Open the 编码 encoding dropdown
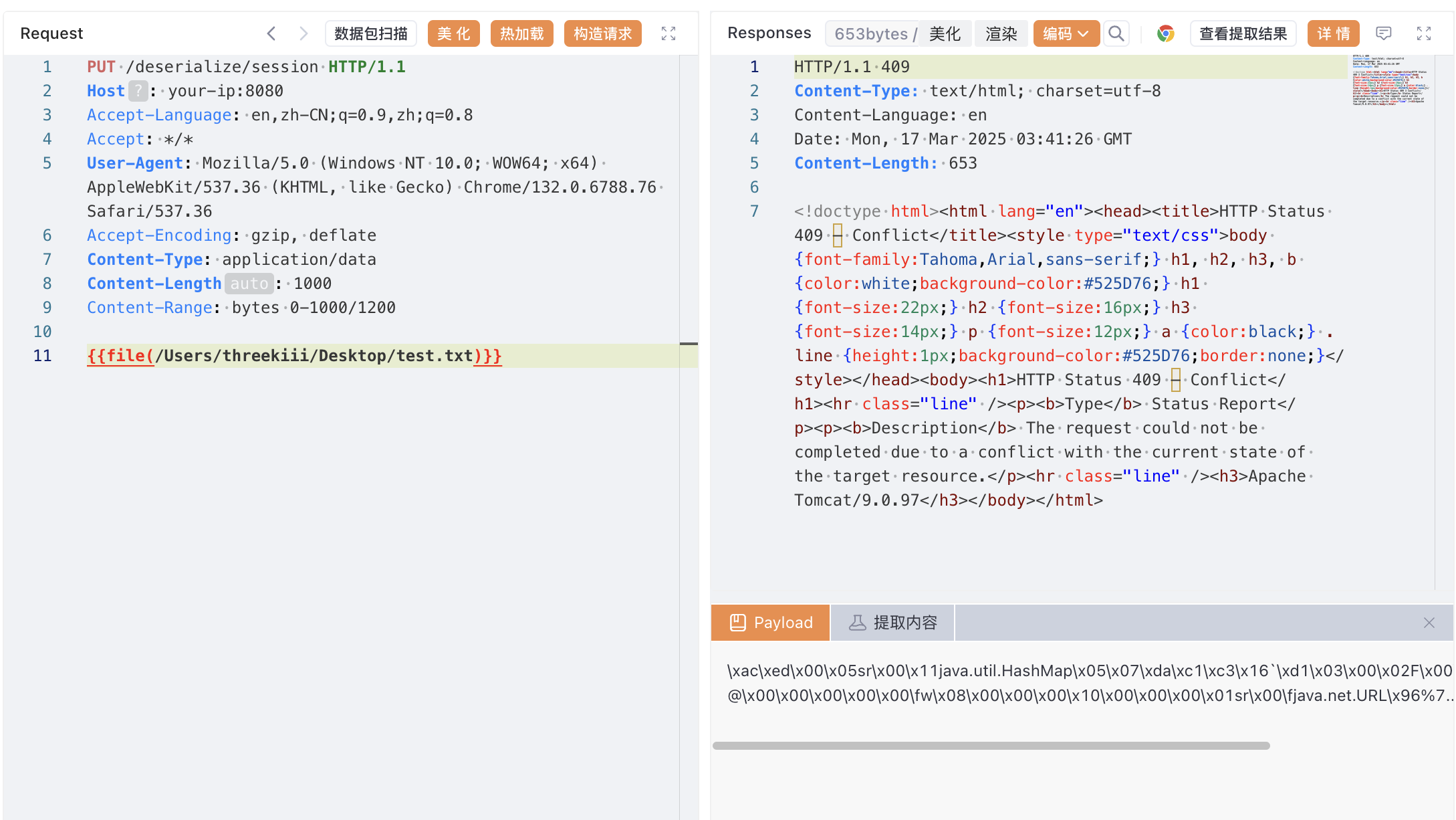Image resolution: width=1456 pixels, height=820 pixels. click(x=1066, y=33)
